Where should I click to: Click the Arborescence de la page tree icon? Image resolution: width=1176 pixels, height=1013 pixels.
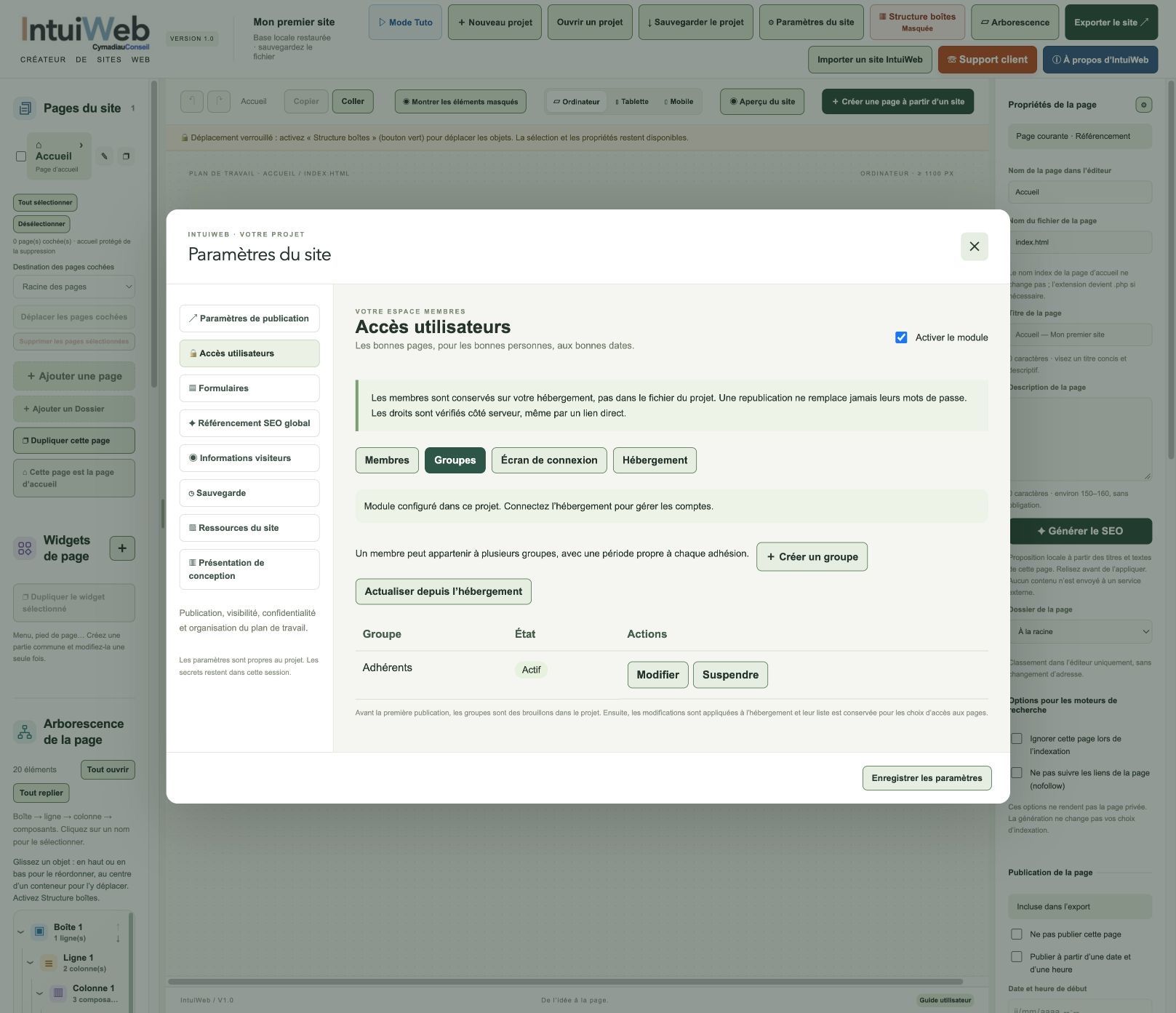[x=25, y=732]
